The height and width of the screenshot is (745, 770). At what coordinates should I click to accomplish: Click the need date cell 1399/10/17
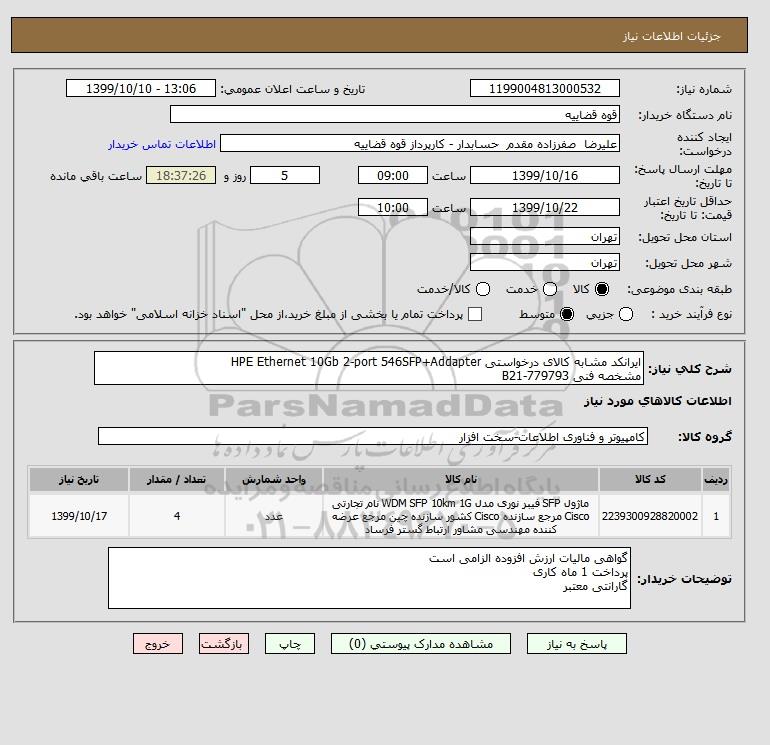pos(79,516)
